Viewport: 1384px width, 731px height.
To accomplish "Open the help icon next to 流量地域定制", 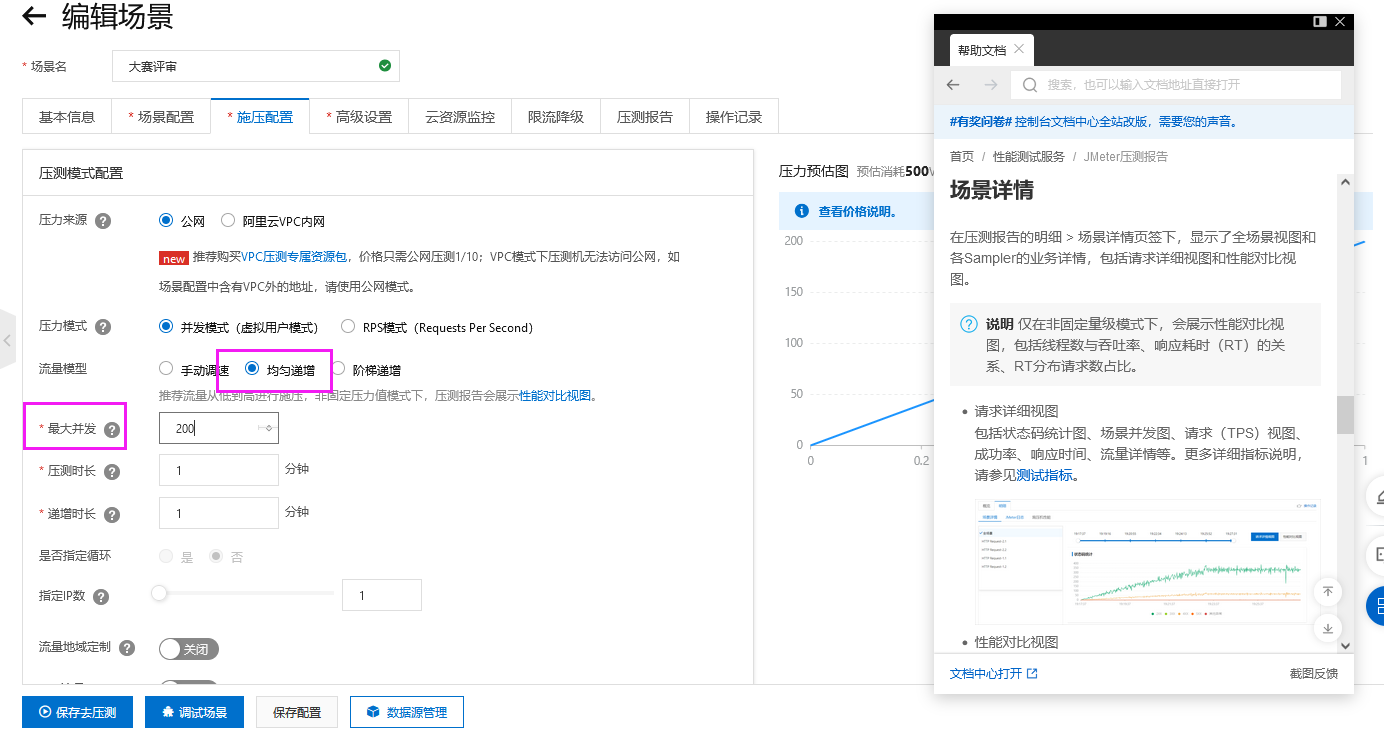I will tap(127, 648).
